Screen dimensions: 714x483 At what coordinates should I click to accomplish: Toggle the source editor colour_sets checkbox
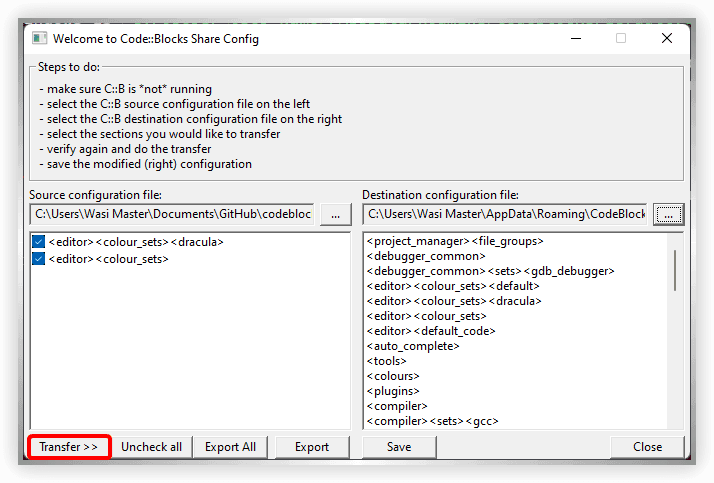(39, 259)
